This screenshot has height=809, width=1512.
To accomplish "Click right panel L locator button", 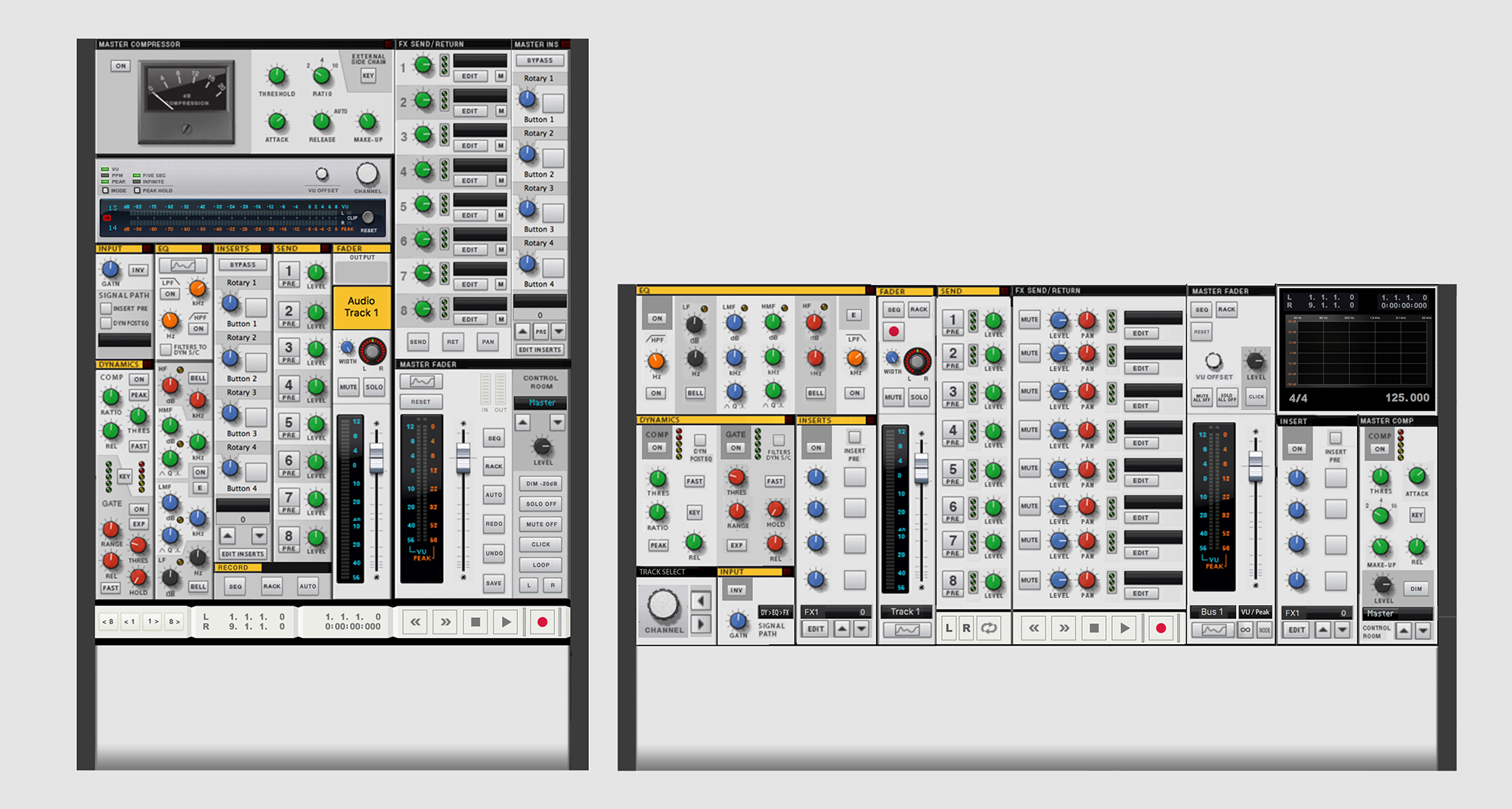I will [950, 628].
